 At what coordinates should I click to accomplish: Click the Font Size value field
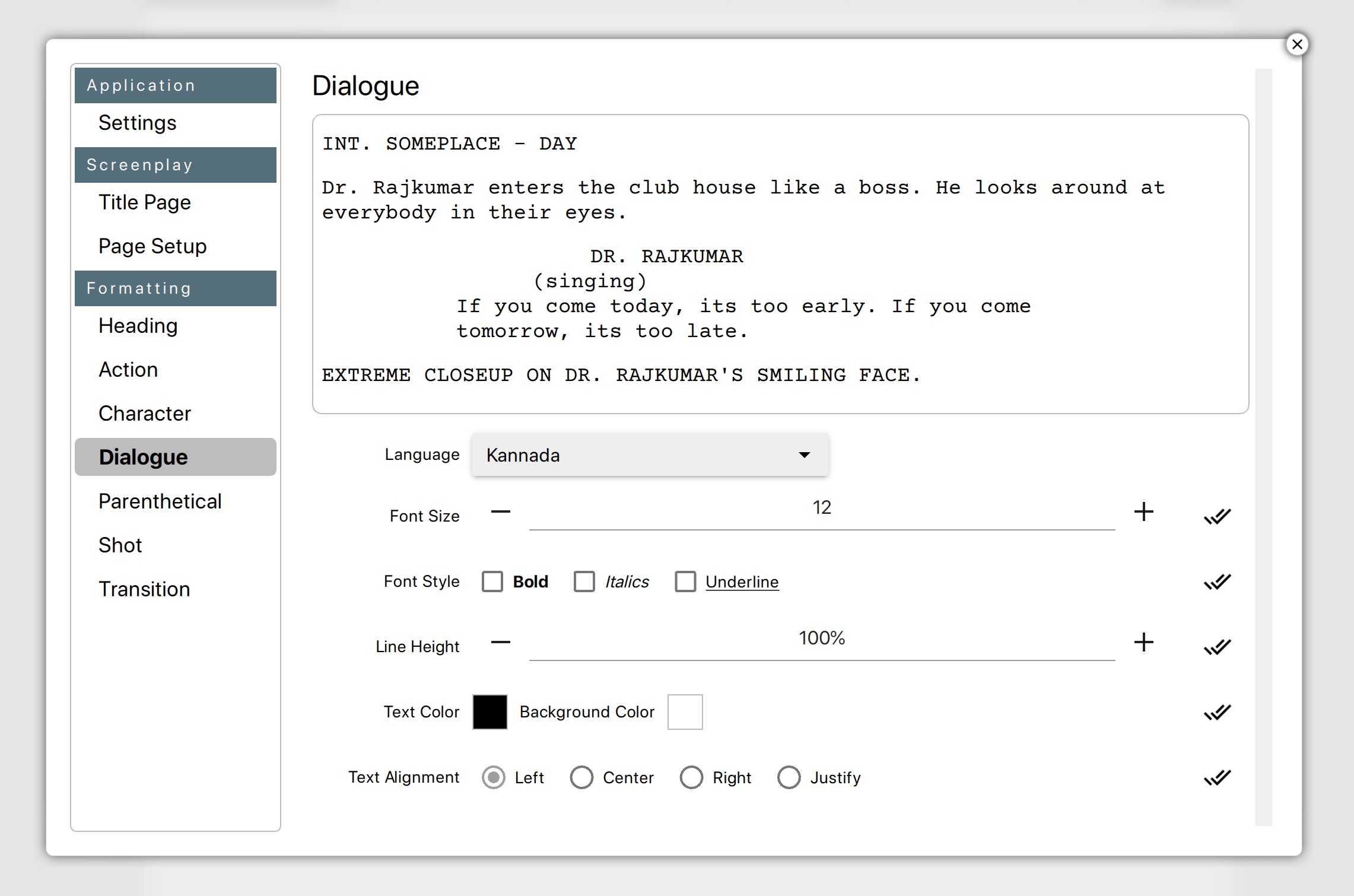point(822,509)
